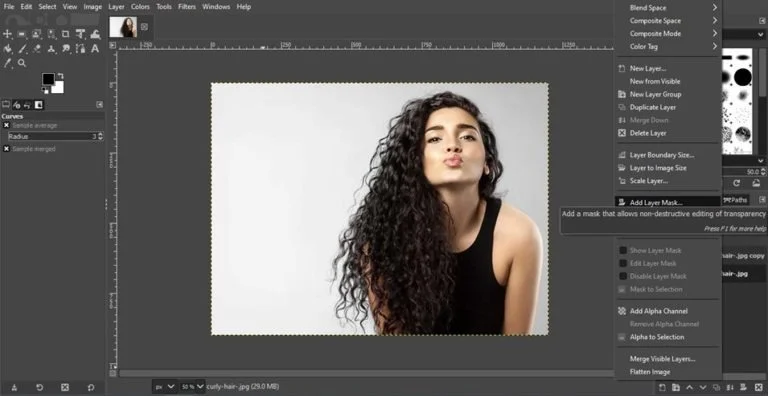768x396 pixels.
Task: Select the Zoom magnifier tool
Action: [x=22, y=63]
